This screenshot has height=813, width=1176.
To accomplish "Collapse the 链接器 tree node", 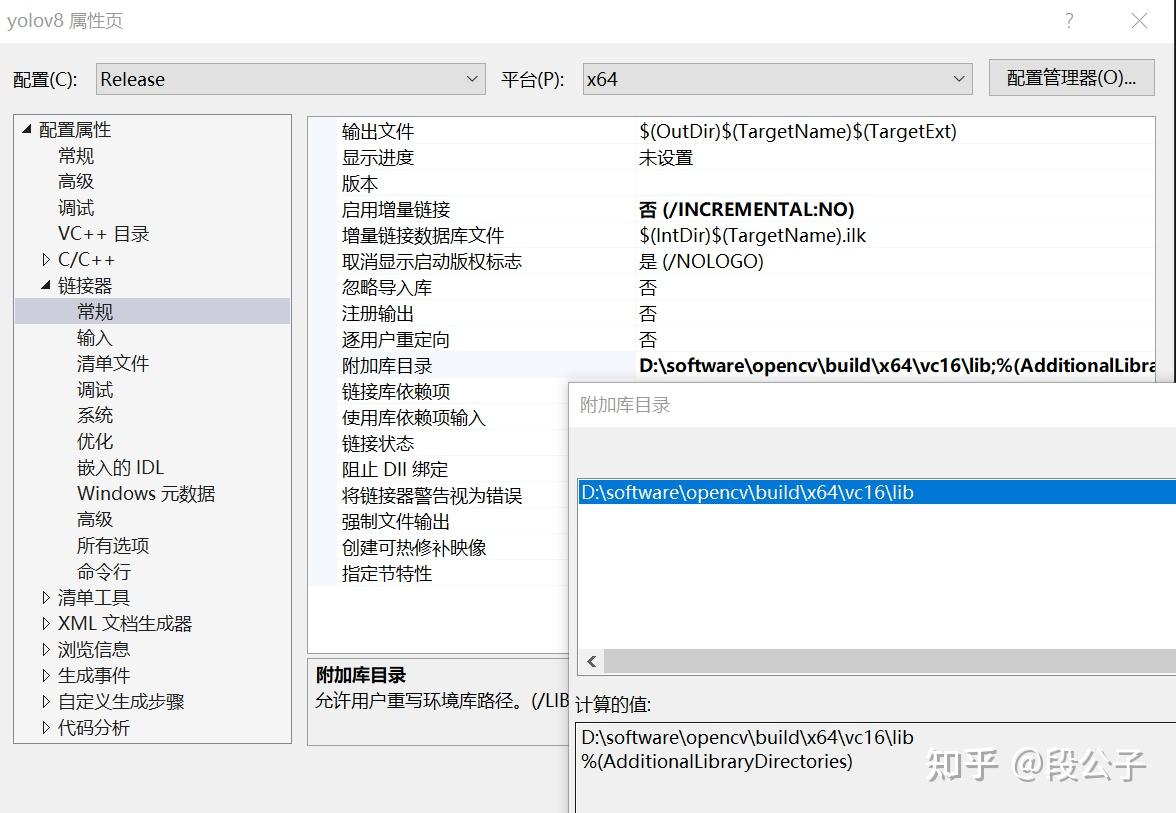I will click(x=44, y=285).
